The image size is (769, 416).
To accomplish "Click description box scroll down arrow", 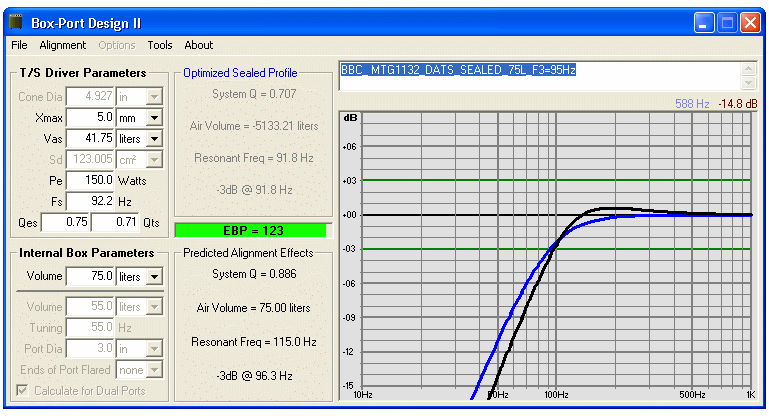I will pyautogui.click(x=748, y=83).
